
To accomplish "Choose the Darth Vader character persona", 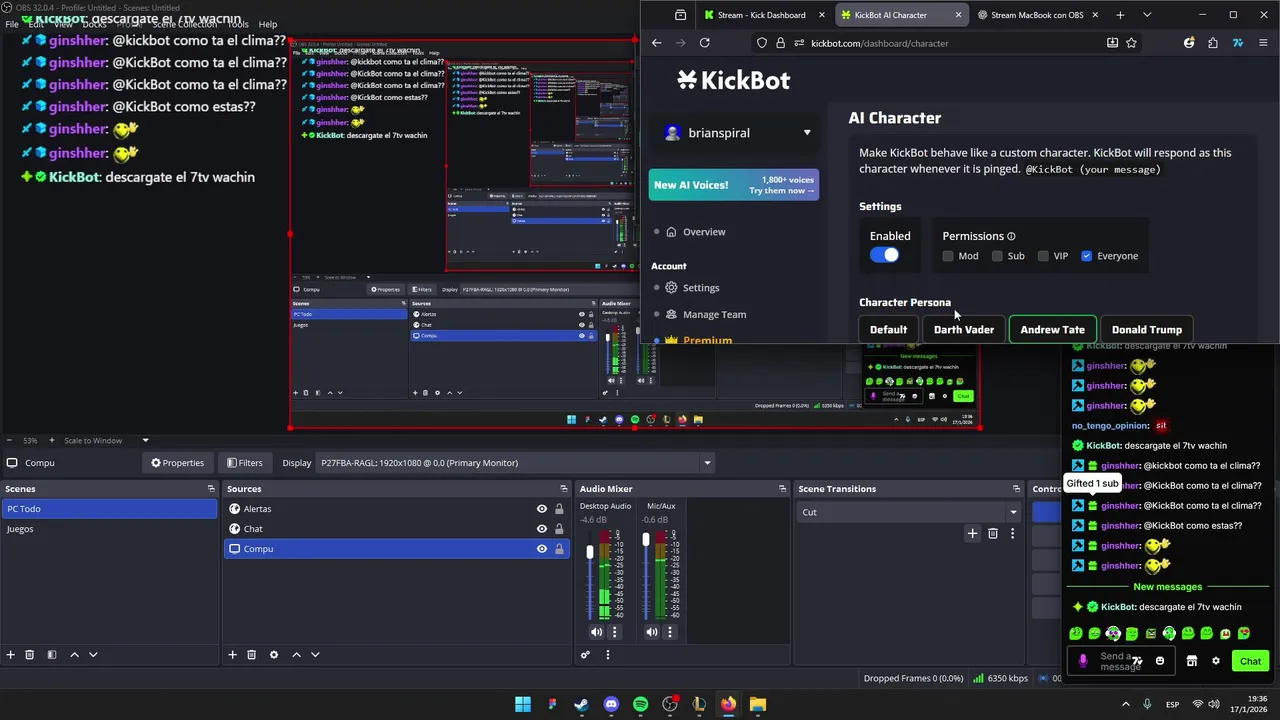I will (x=964, y=330).
